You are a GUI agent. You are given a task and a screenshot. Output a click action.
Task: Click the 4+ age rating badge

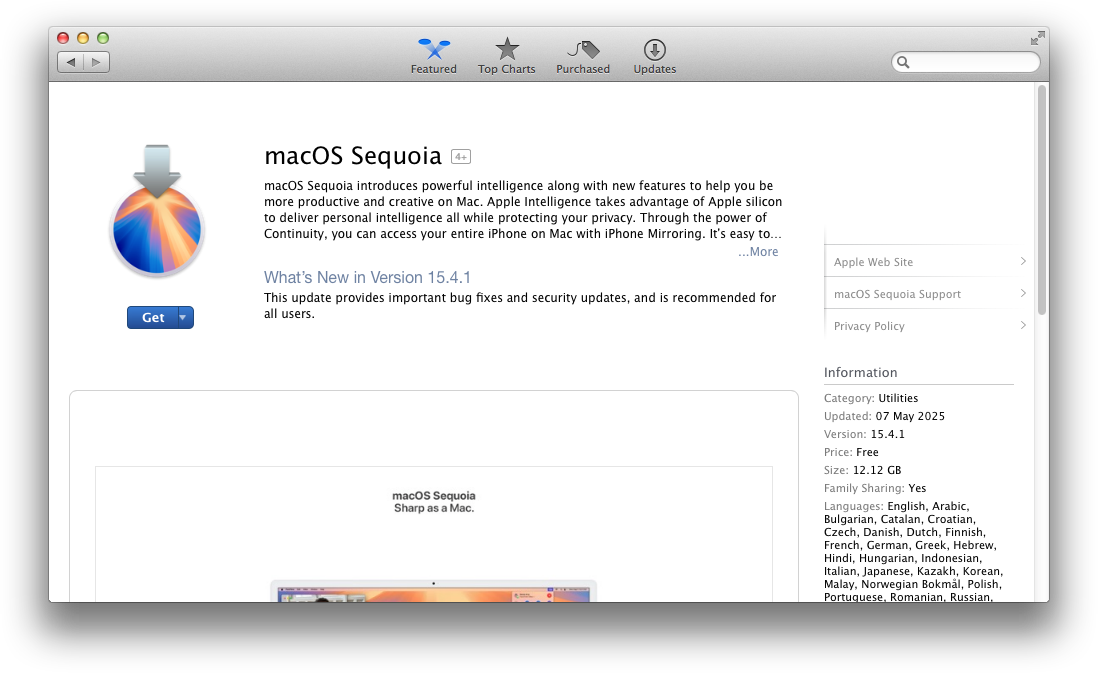tap(460, 157)
